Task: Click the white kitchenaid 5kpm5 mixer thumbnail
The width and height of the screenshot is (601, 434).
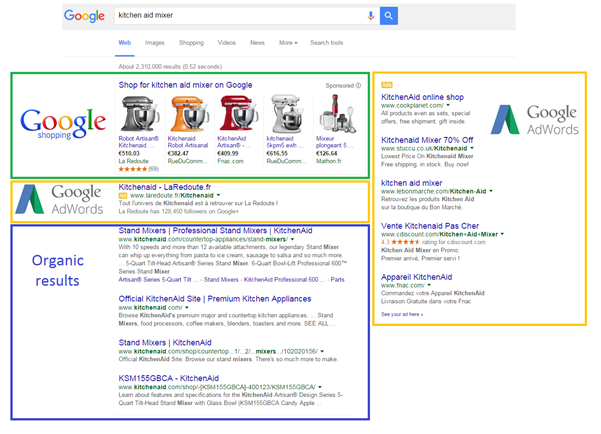Action: point(287,114)
